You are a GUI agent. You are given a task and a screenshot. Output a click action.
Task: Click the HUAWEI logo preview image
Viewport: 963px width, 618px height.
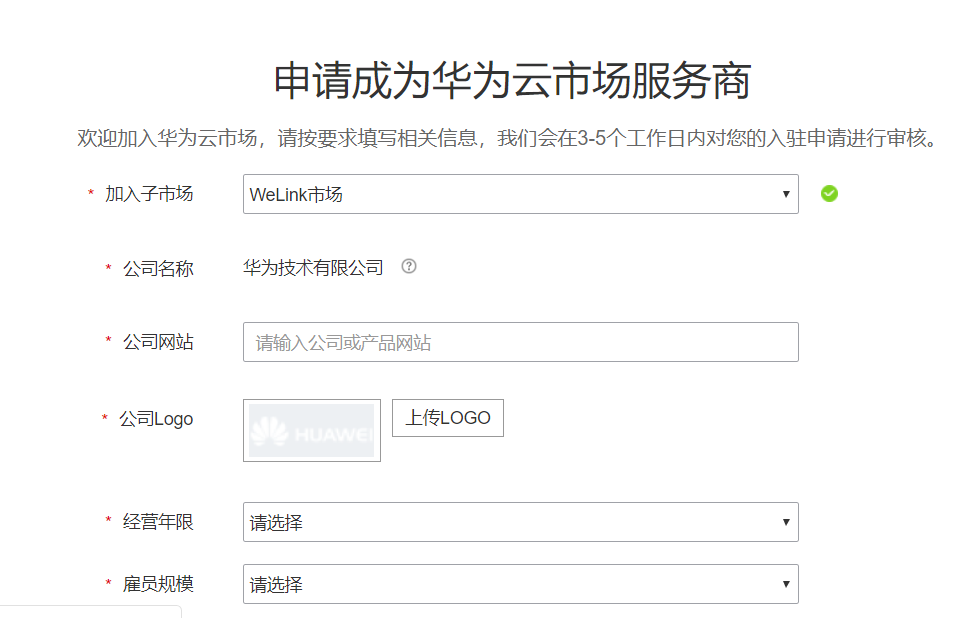tap(311, 431)
